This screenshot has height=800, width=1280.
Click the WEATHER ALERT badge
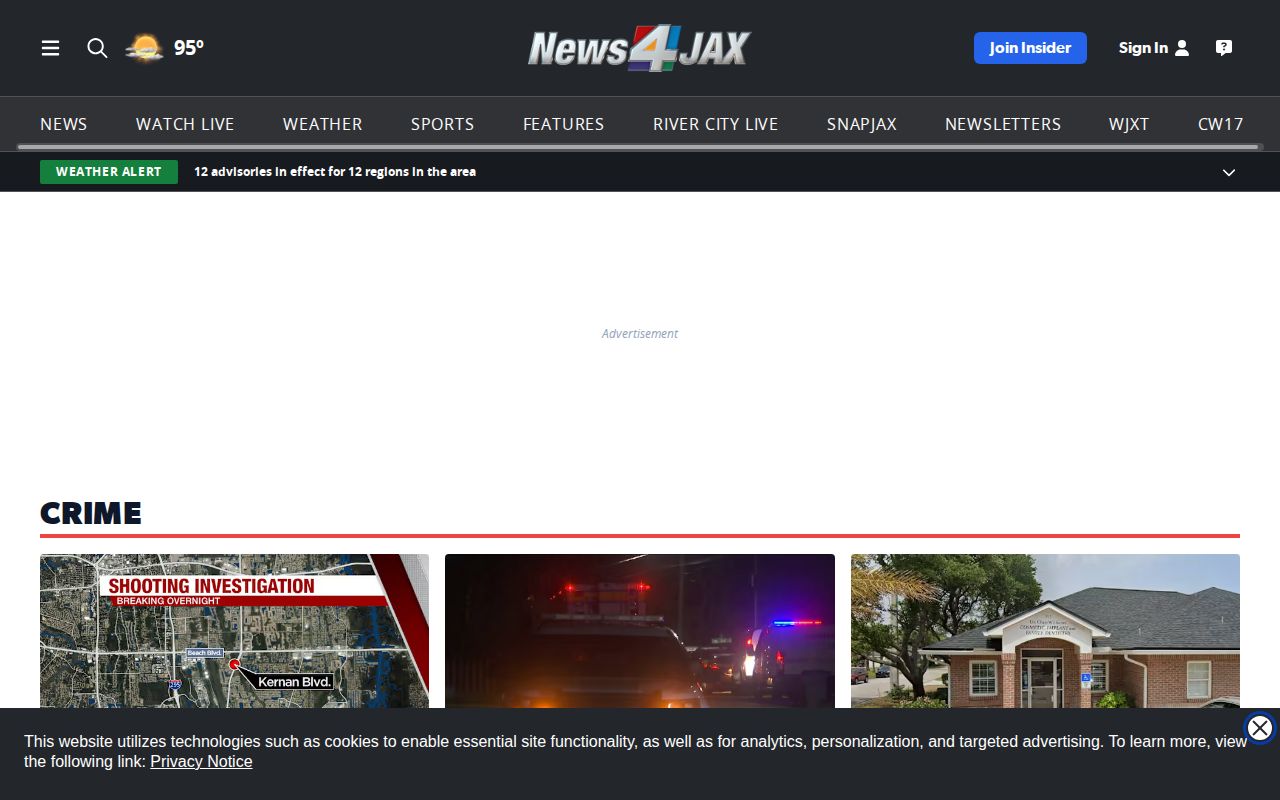(109, 172)
